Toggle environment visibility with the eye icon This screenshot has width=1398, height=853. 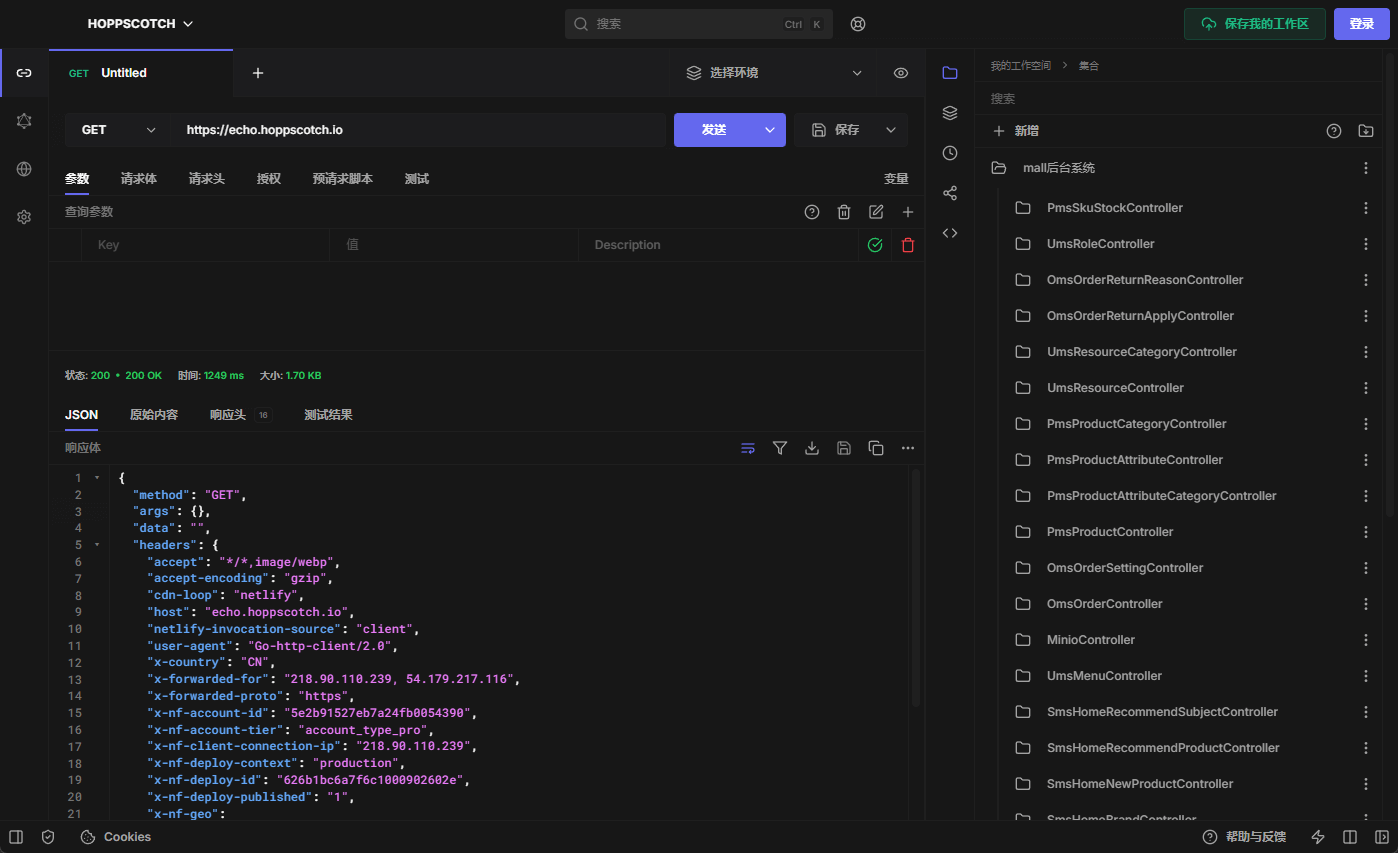pos(901,73)
